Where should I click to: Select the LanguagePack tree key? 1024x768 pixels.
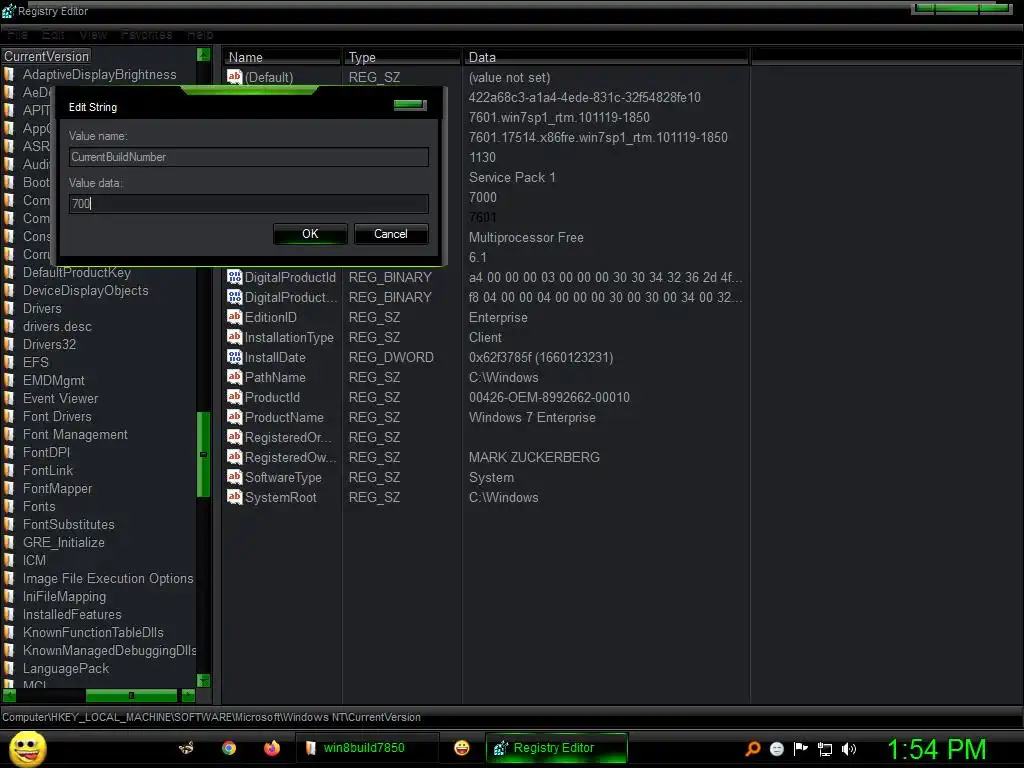point(66,669)
